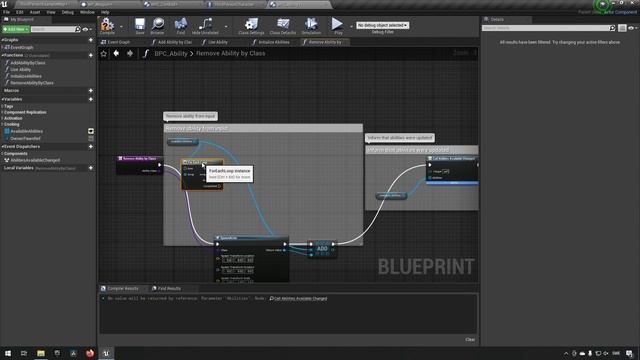Open My Blueprint view options eye

87,29
